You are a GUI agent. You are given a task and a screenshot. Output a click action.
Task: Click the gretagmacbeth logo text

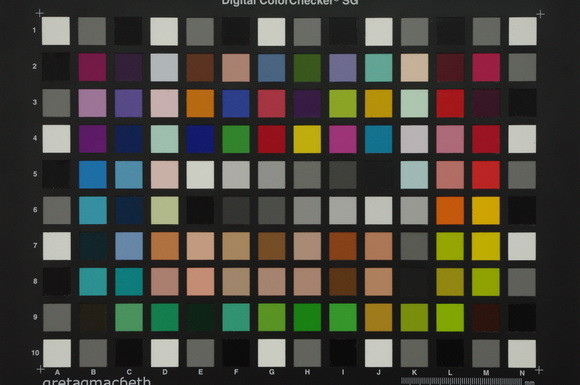pos(97,381)
